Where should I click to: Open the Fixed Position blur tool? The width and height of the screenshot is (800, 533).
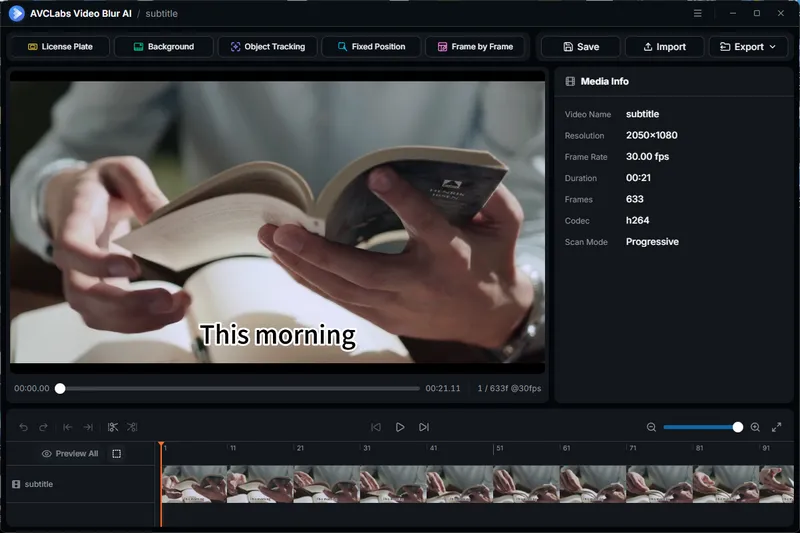click(x=371, y=46)
